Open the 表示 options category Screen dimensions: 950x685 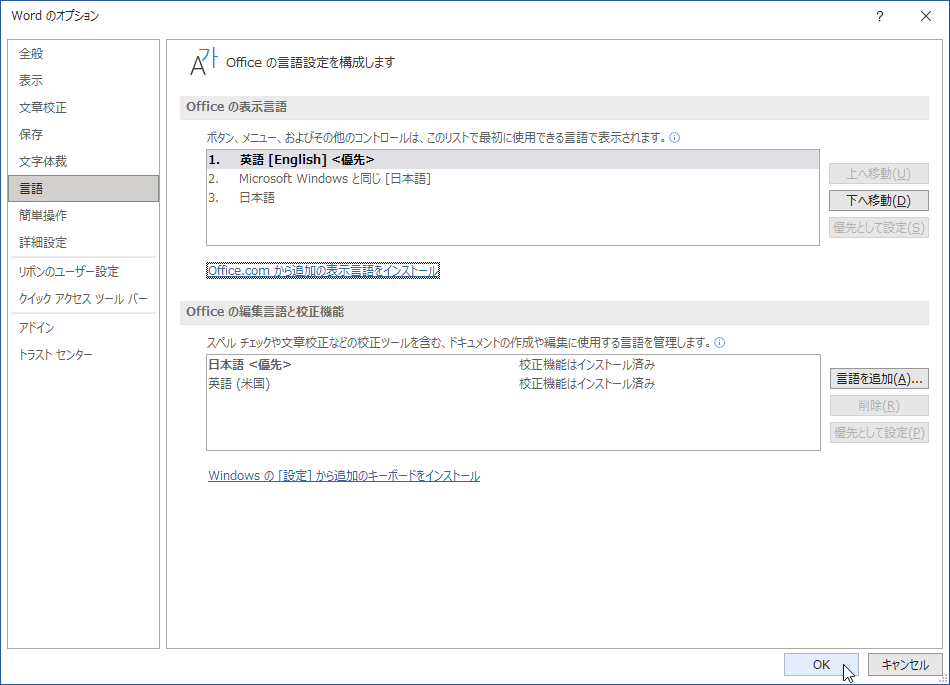[x=84, y=80]
